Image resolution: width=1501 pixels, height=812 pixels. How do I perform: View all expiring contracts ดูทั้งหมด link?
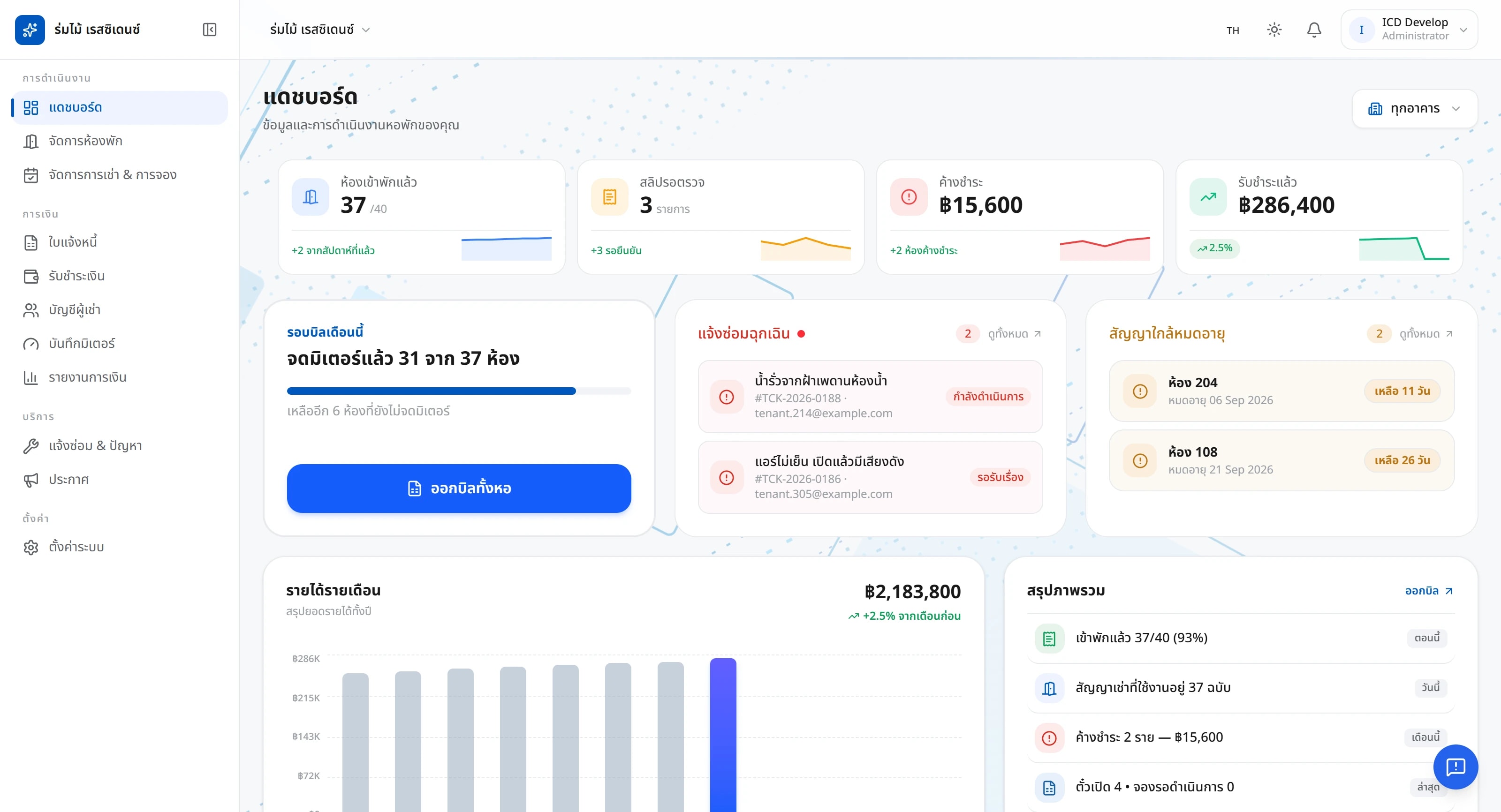coord(1425,334)
